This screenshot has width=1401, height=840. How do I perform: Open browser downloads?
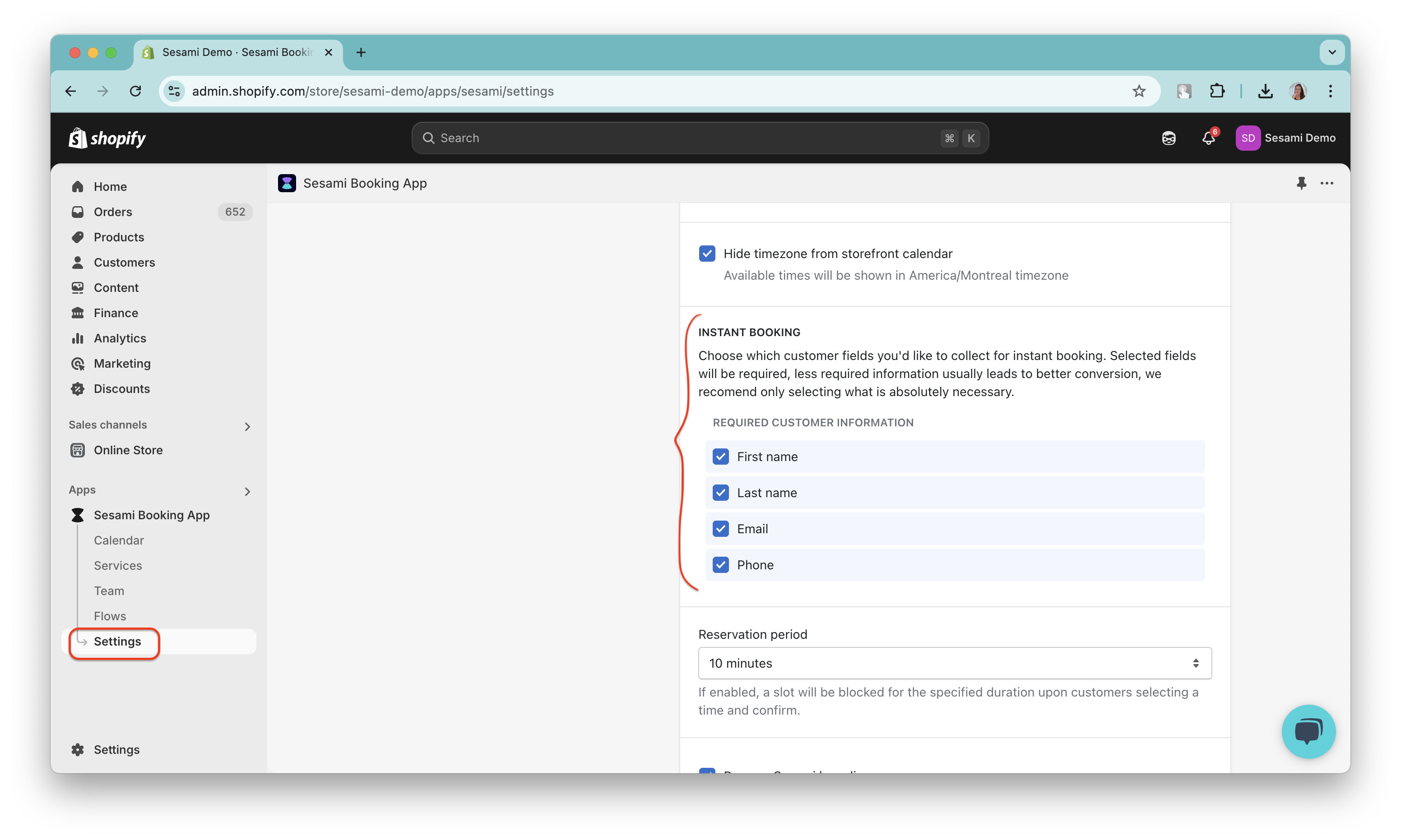(x=1265, y=91)
